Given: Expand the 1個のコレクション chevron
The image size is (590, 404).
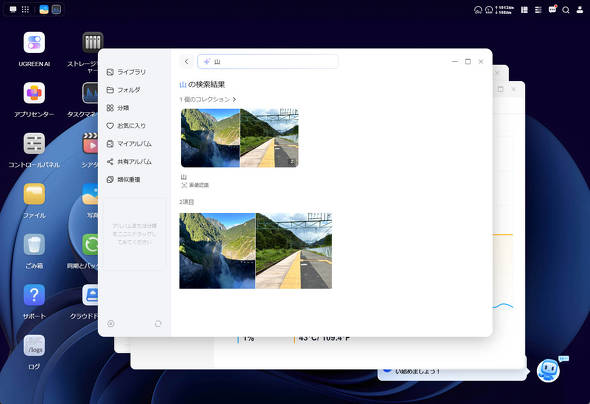Looking at the screenshot, I should coord(234,99).
